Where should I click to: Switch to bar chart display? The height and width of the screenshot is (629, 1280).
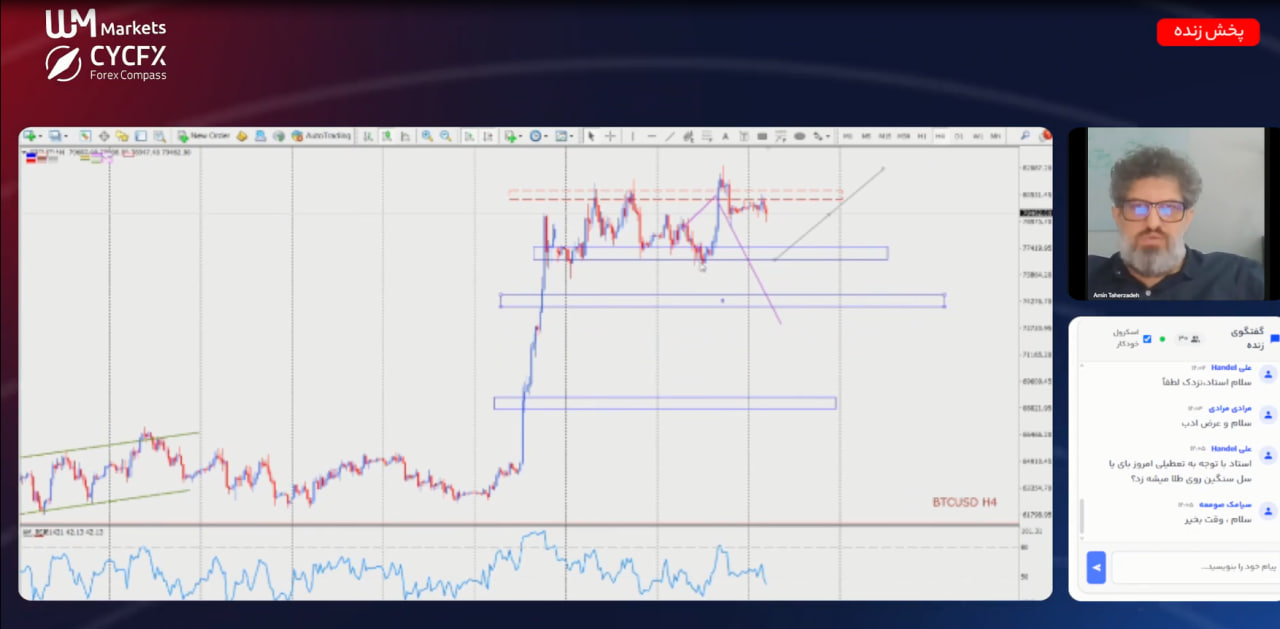coord(368,136)
